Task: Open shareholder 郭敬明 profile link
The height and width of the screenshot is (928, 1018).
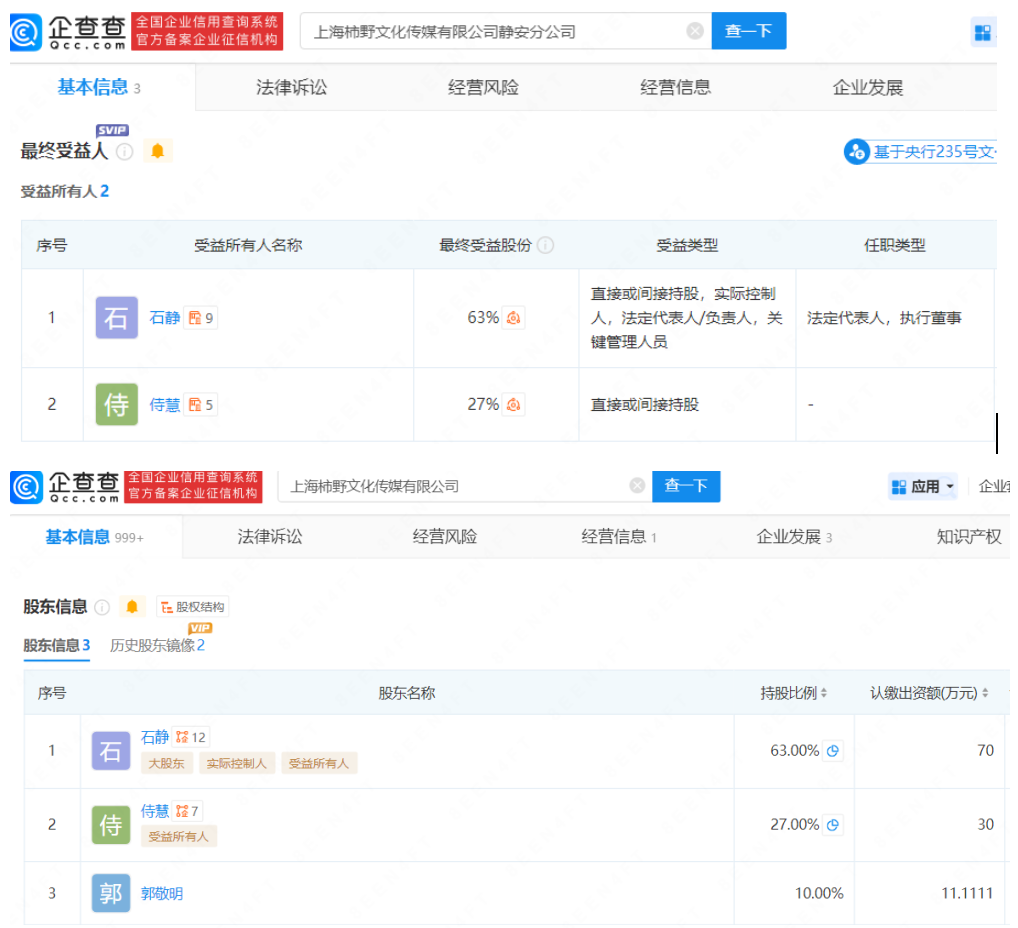Action: click(x=160, y=893)
